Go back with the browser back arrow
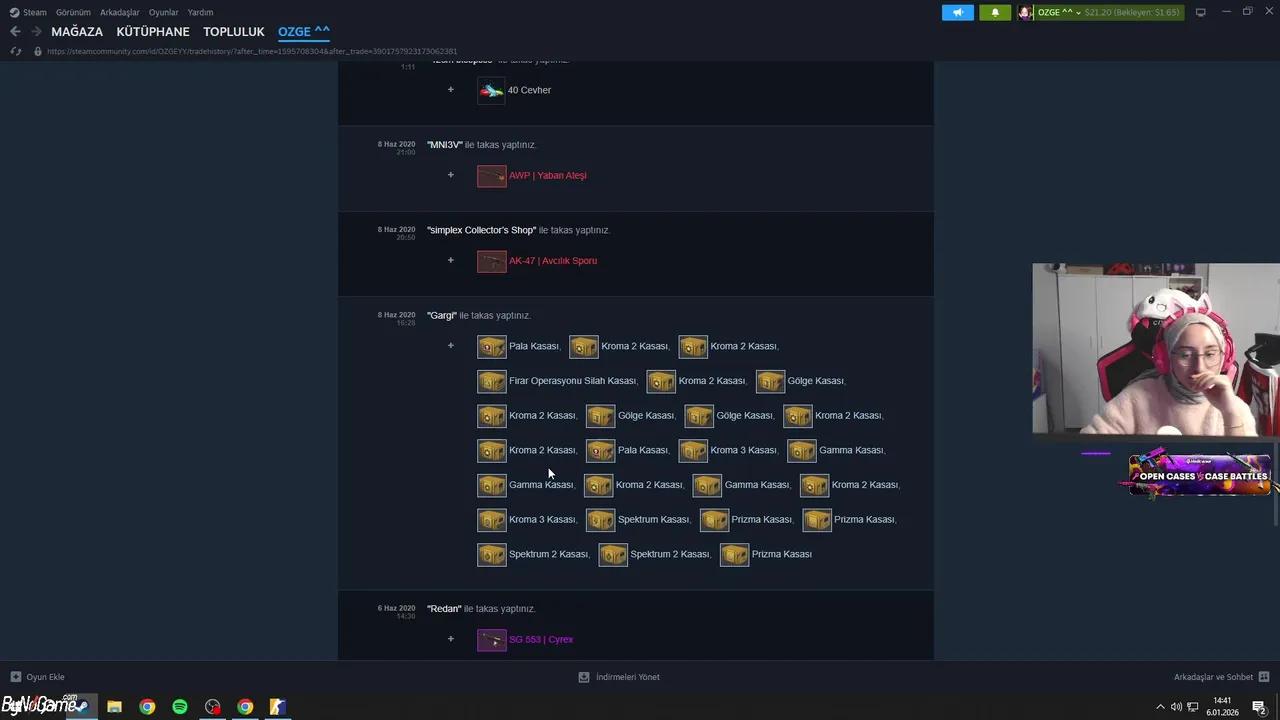 click(15, 32)
